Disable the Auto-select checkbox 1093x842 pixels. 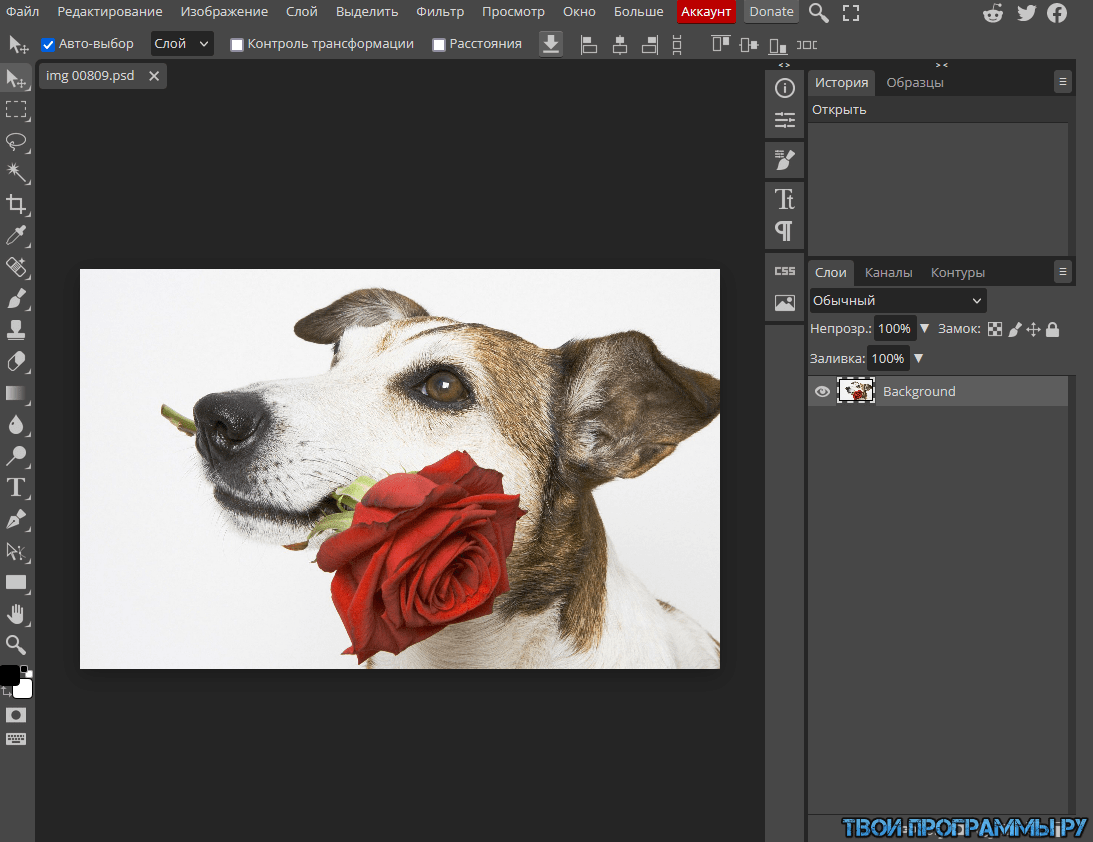(x=48, y=44)
